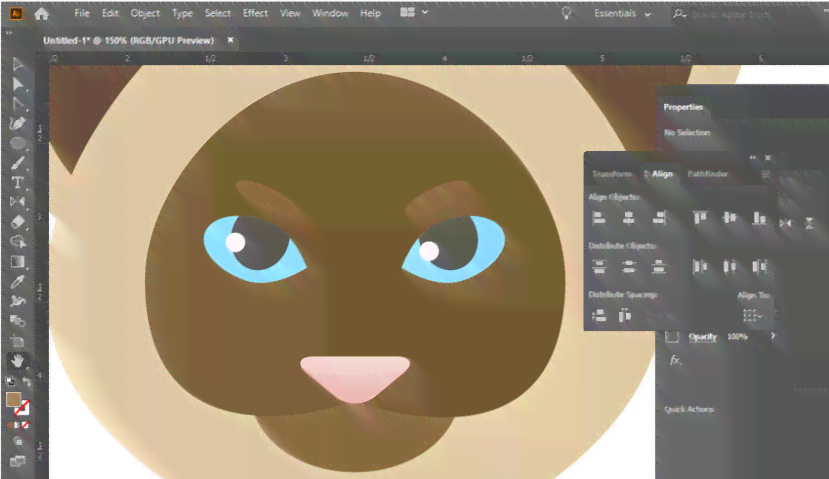Screen dimensions: 829x479
Task: Click Horizontal Distribute Center icon
Action: click(730, 267)
